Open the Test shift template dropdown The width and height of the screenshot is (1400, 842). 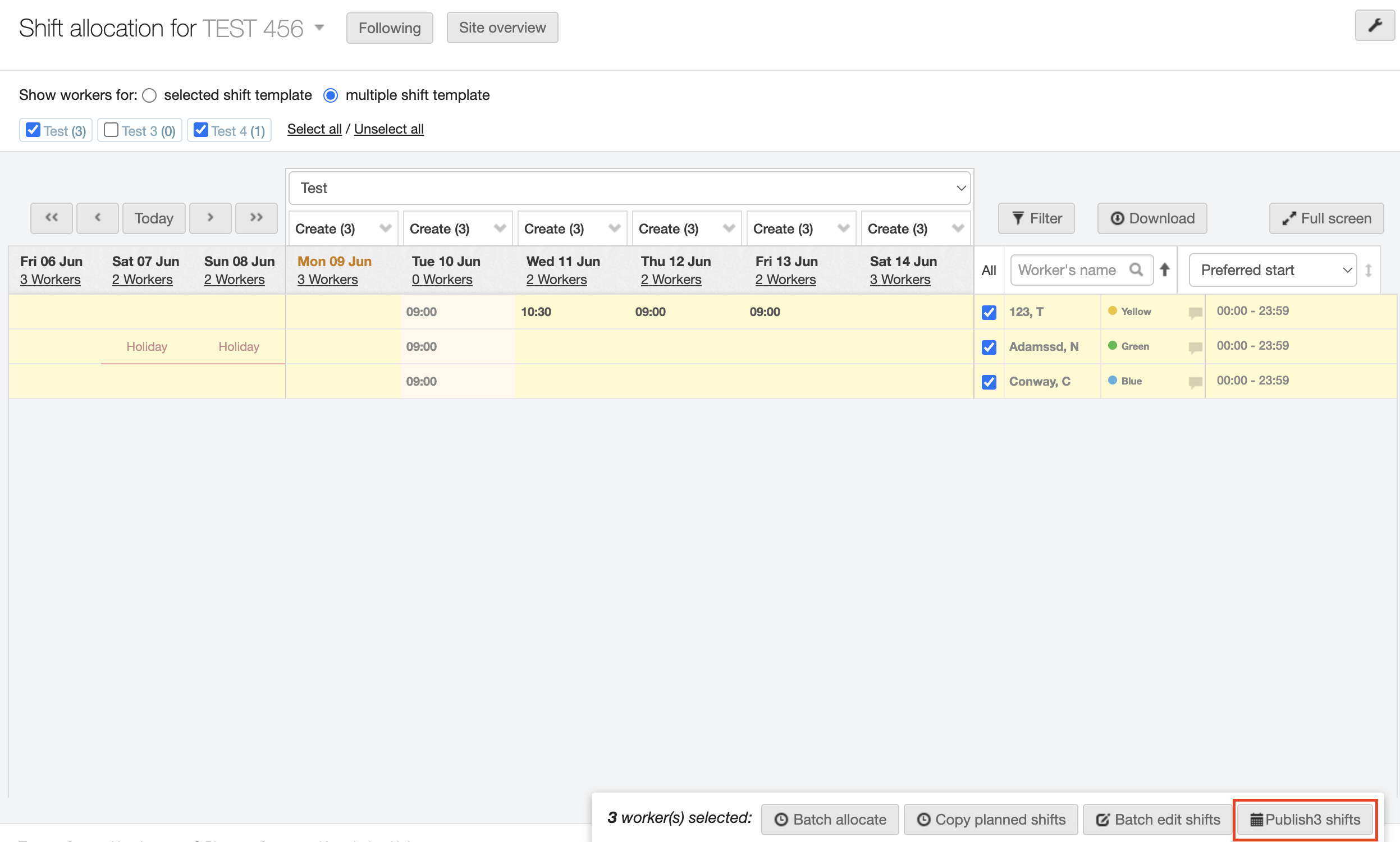[630, 188]
